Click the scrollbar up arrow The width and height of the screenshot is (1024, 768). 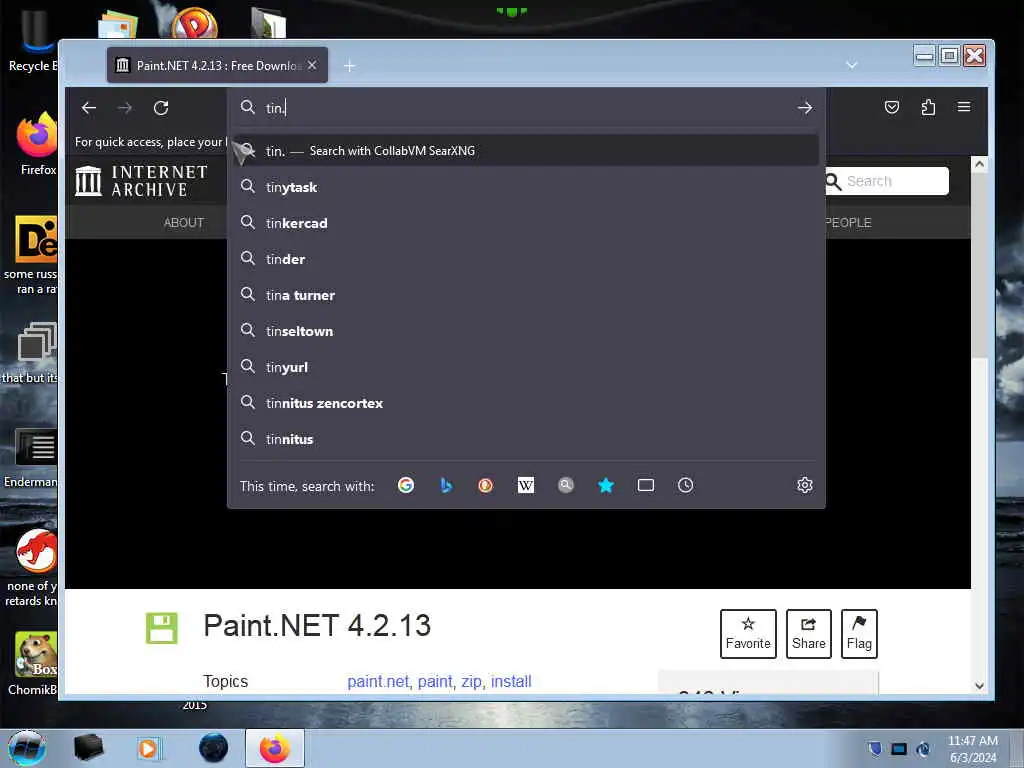click(x=979, y=164)
